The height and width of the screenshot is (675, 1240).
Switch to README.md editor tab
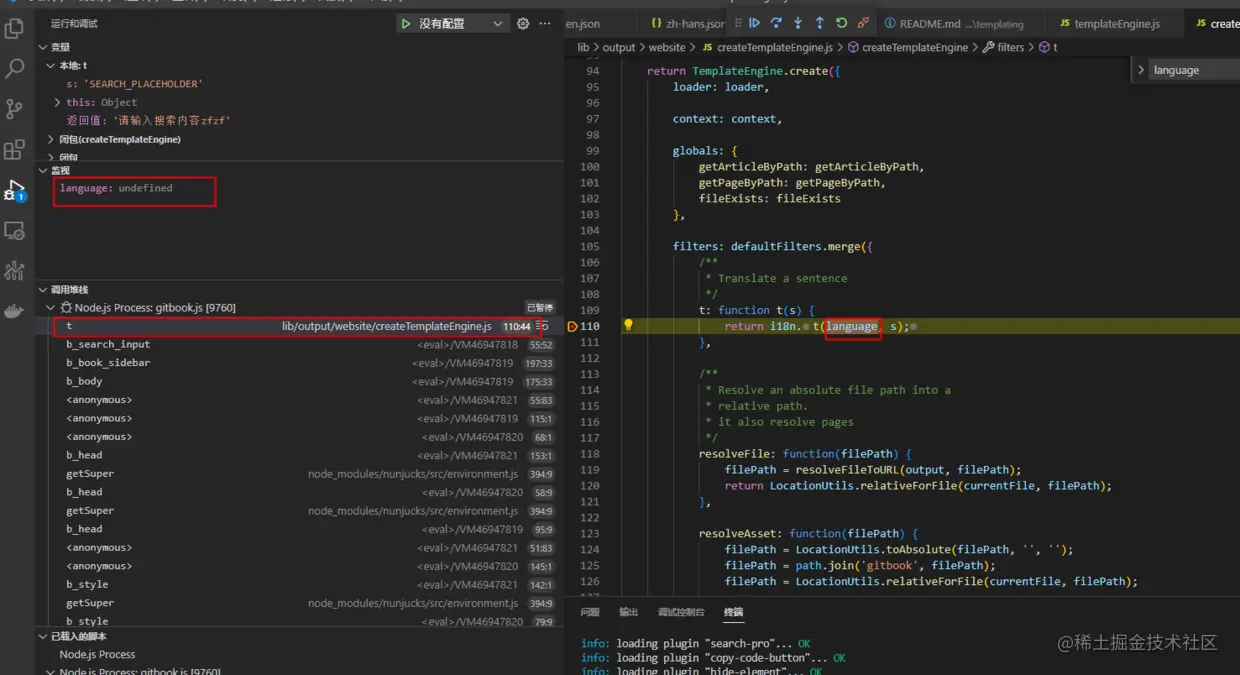(x=929, y=23)
